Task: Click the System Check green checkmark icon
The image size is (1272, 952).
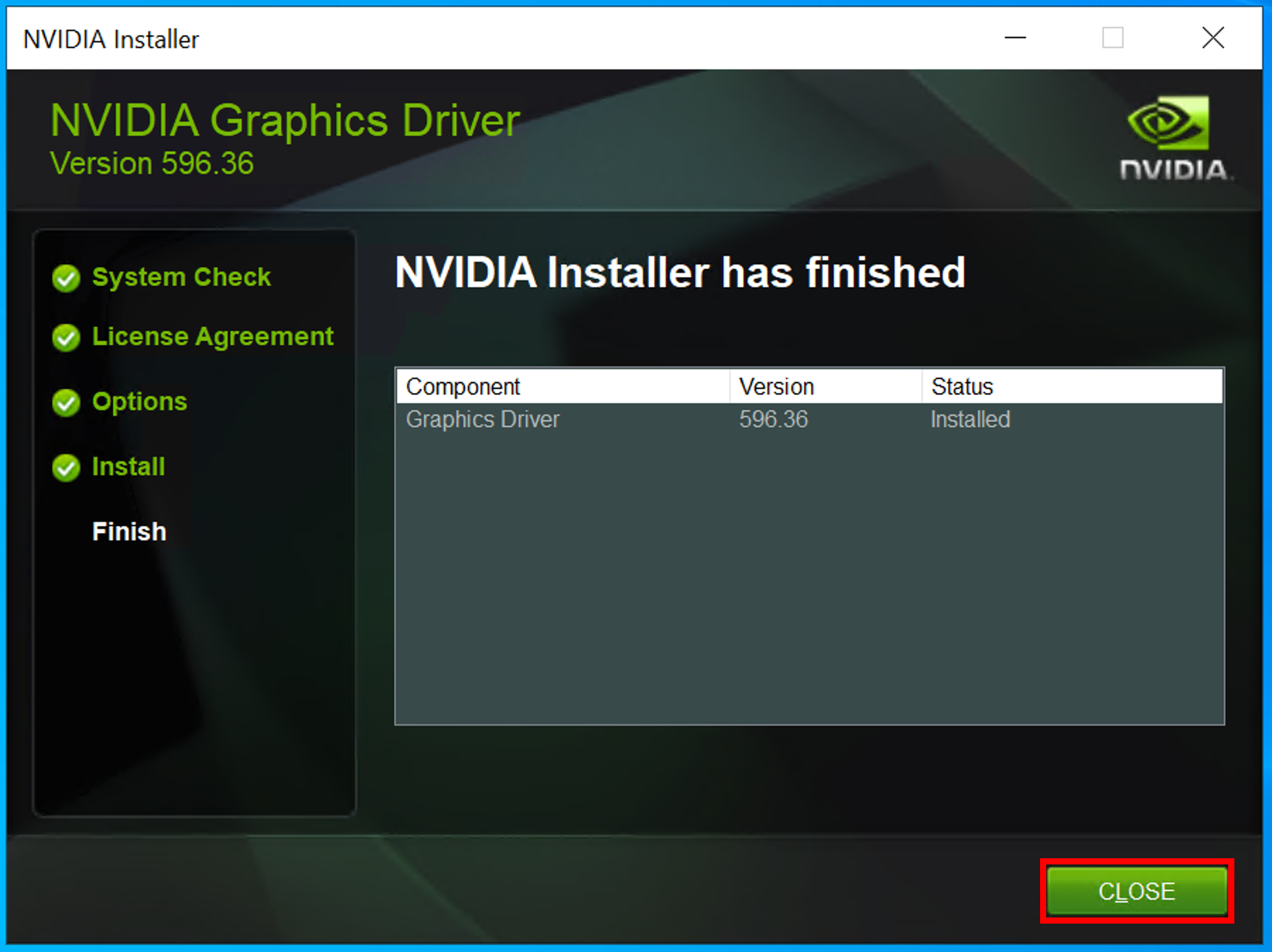Action: click(66, 278)
